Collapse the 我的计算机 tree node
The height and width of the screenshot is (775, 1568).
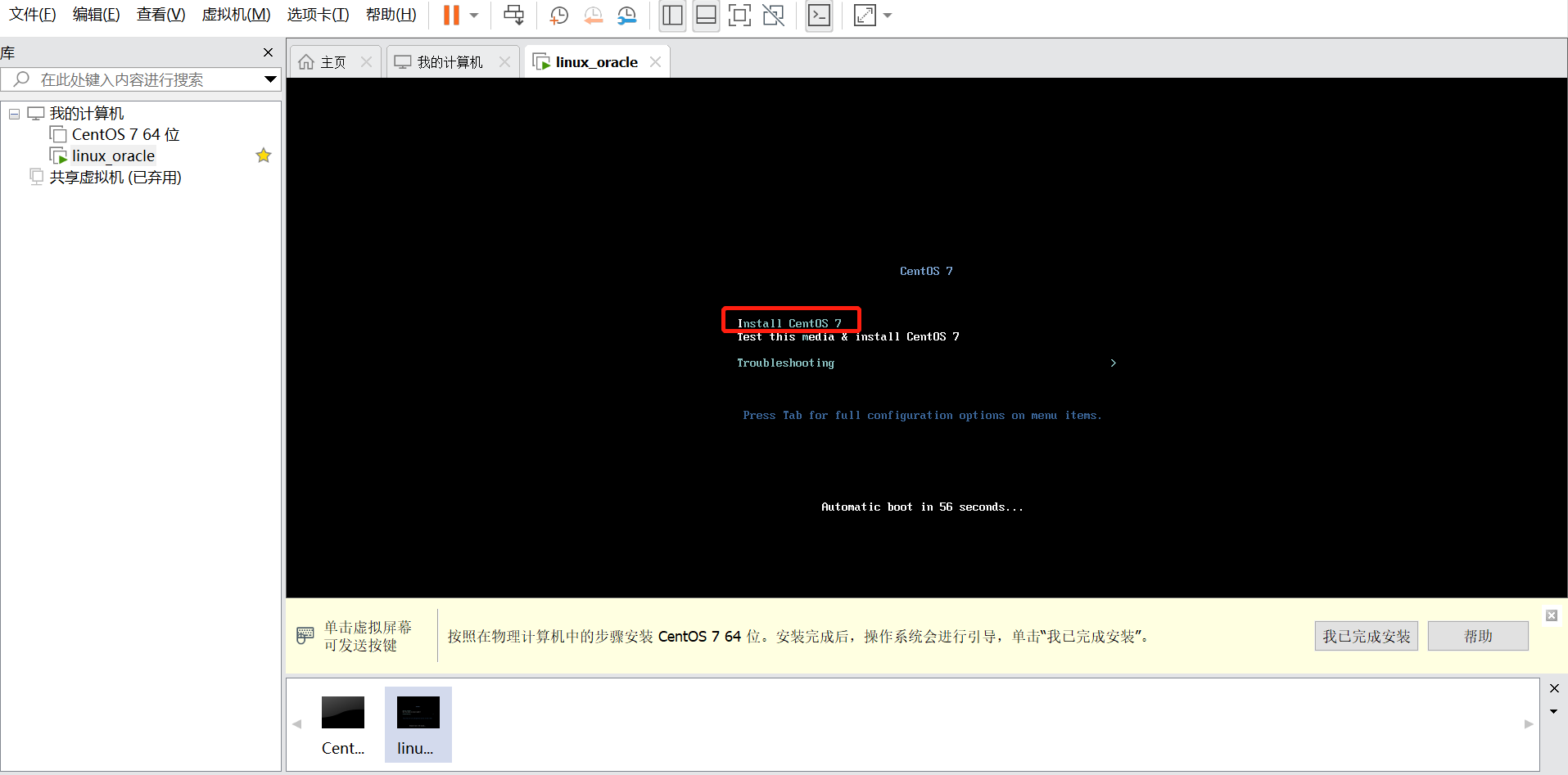click(x=14, y=114)
